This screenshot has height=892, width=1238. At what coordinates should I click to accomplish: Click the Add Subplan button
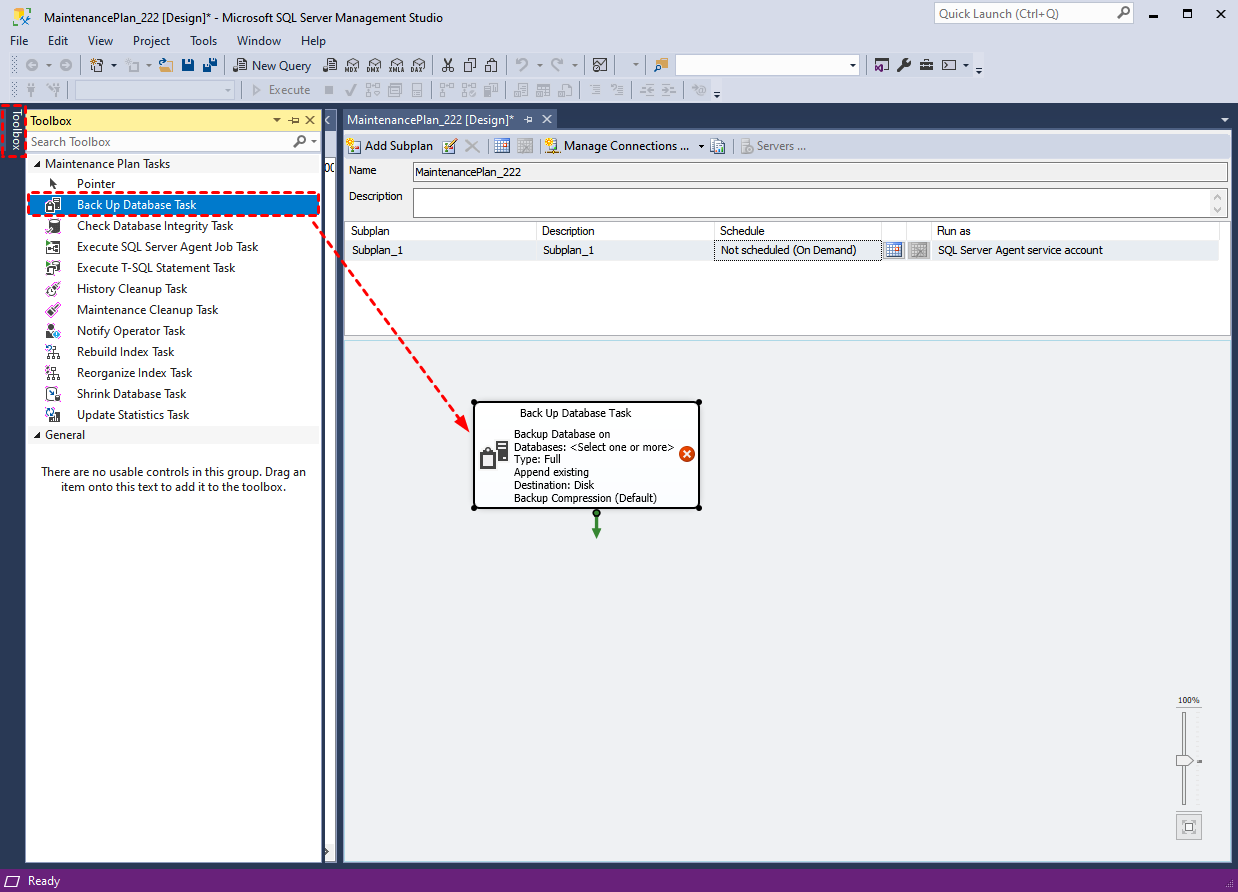390,146
